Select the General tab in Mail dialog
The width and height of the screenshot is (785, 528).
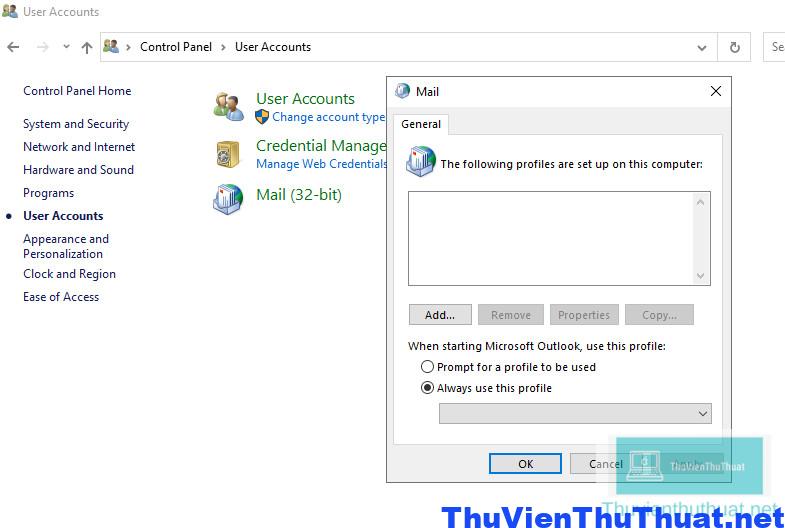pos(421,124)
